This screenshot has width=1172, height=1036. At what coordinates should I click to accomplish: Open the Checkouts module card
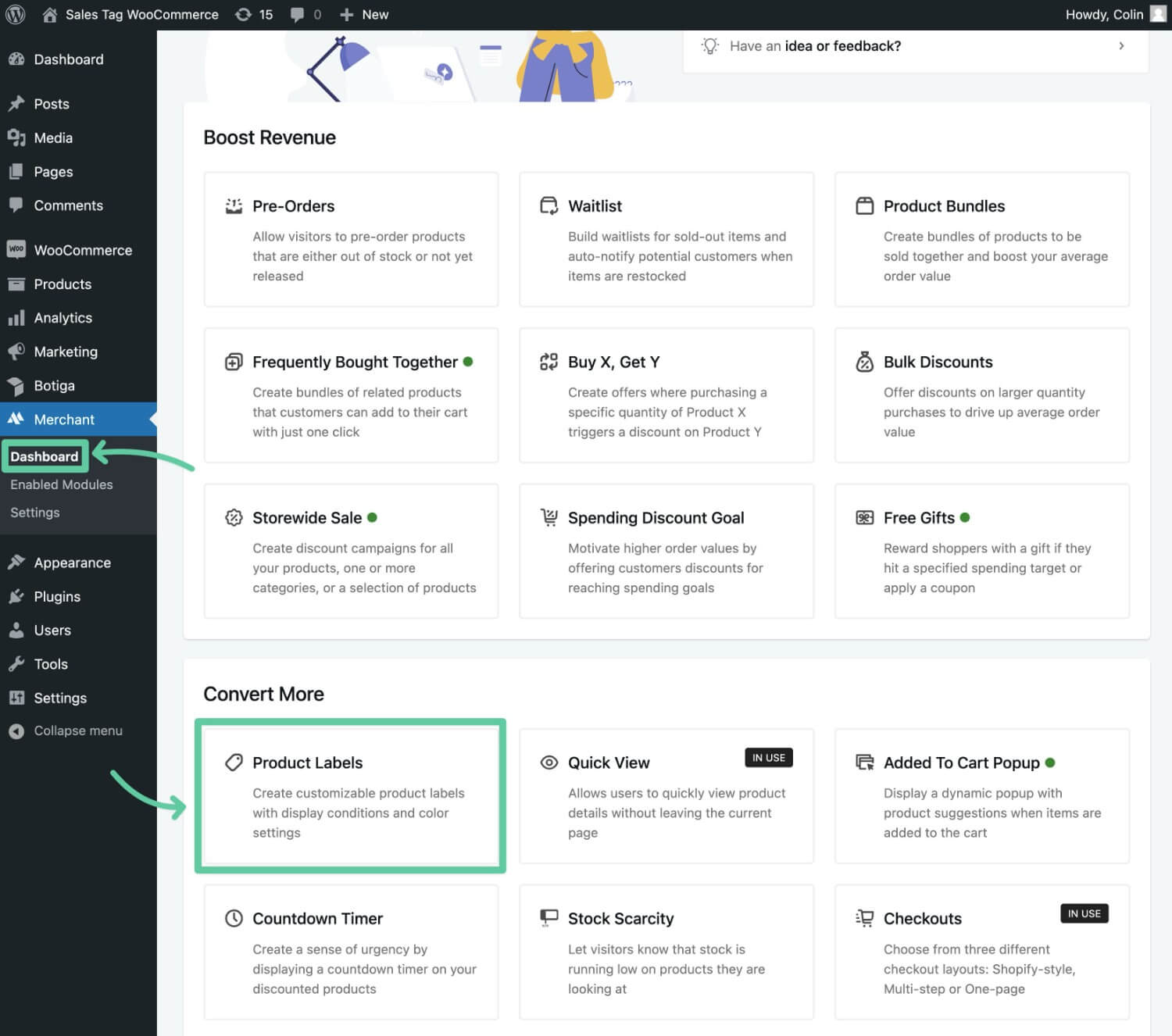click(x=982, y=952)
